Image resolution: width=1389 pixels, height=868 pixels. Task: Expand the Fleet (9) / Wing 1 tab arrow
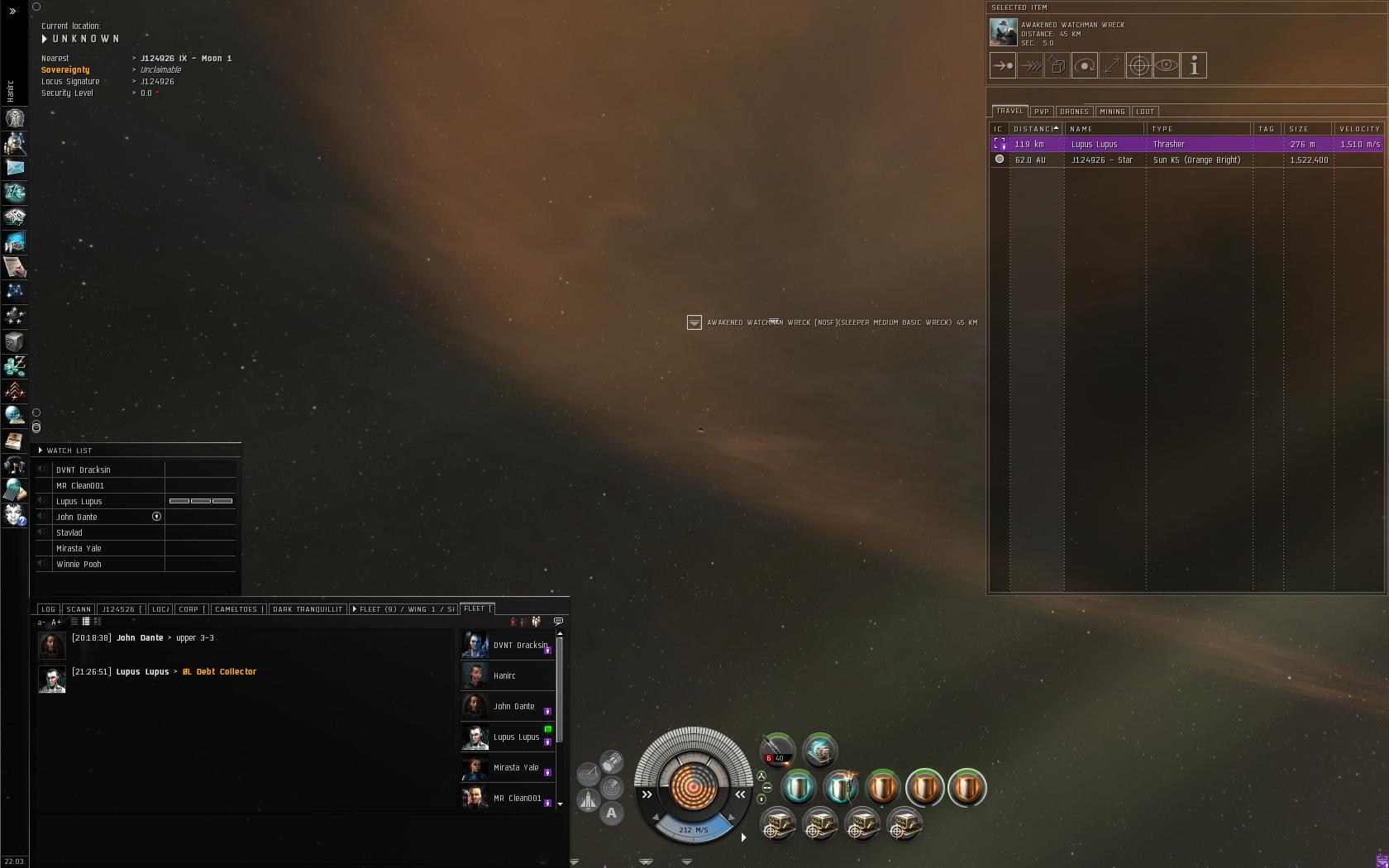[x=355, y=609]
